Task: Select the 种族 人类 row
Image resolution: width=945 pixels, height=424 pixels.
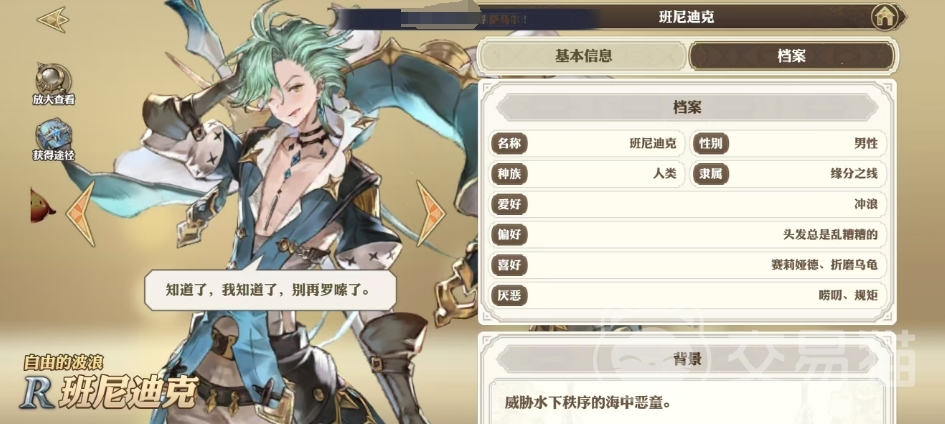Action: coord(588,174)
